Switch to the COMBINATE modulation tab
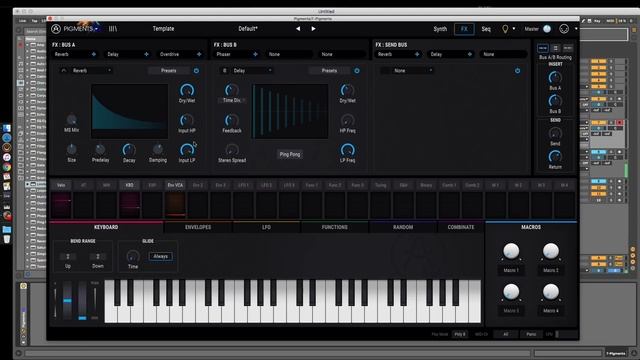Viewport: 640px width, 360px height. coord(461,227)
